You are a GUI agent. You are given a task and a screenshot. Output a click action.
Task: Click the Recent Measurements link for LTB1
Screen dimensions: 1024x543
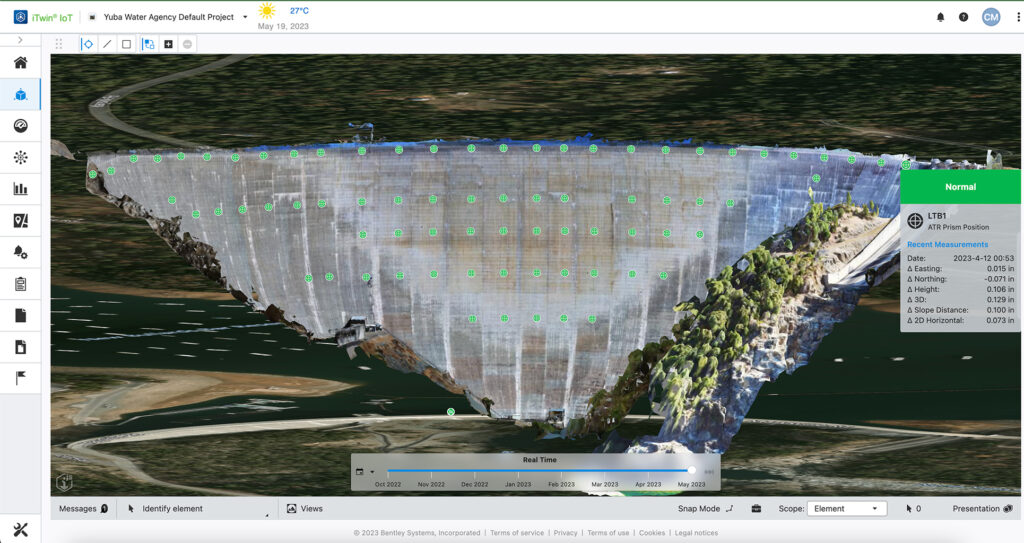[x=947, y=245]
